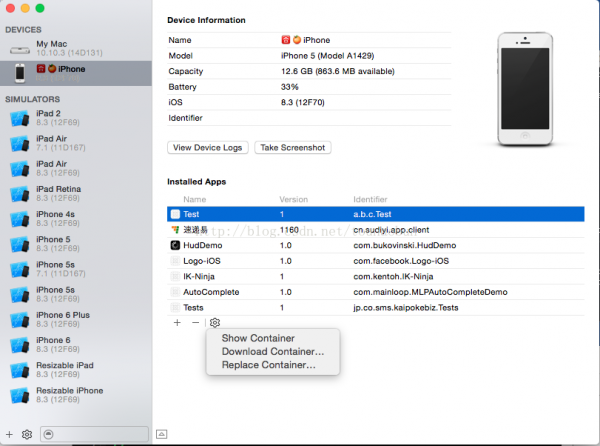The image size is (600, 446).
Task: Click the Version column header
Action: [x=293, y=199]
